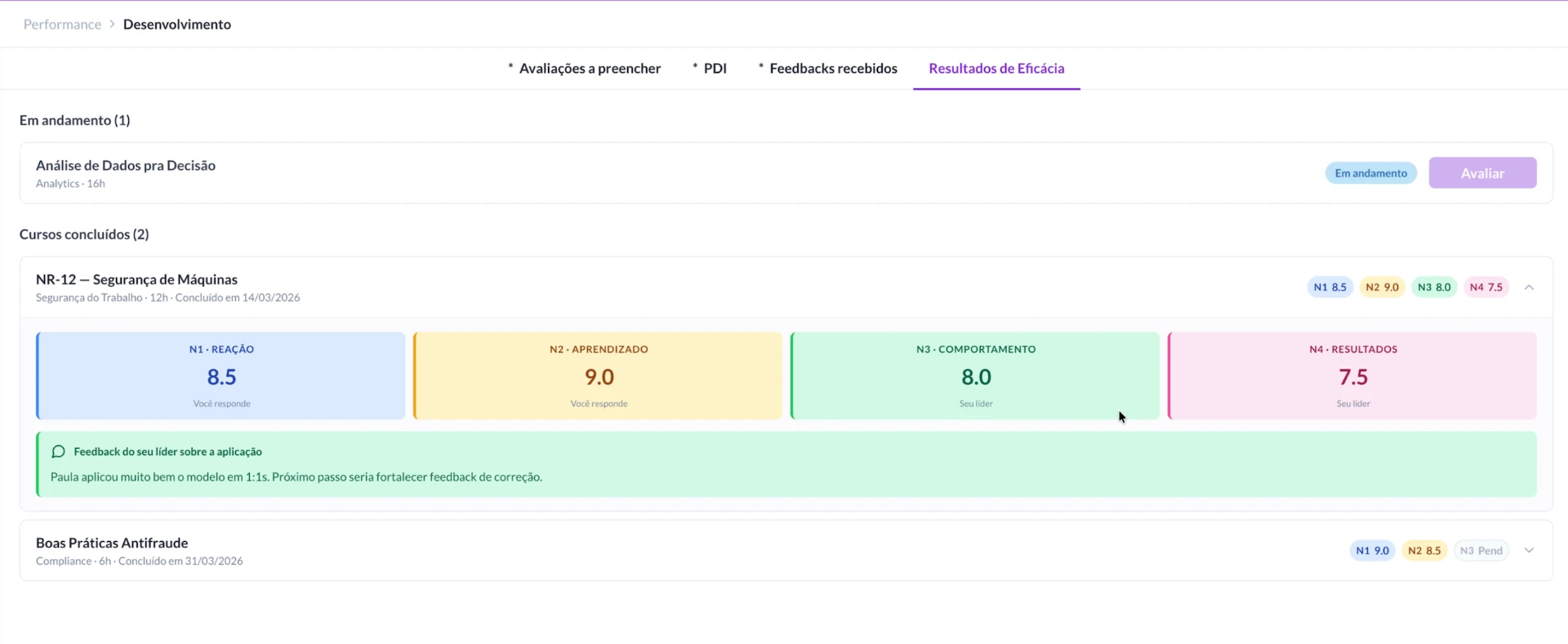The height and width of the screenshot is (644, 1568).
Task: Click the N1 8.5 badge for NR-12
Action: [1330, 287]
